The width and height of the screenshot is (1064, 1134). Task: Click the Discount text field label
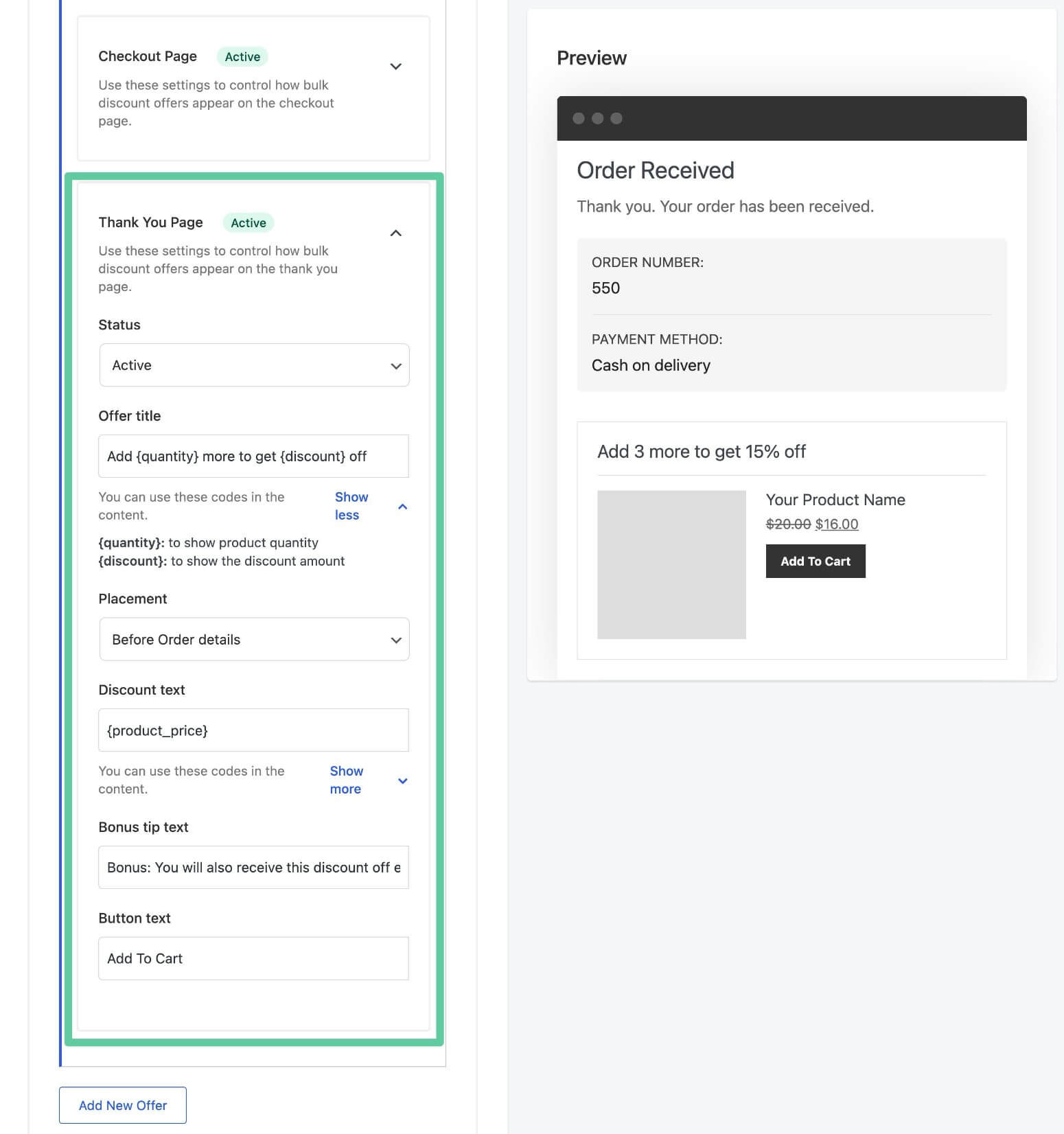pos(141,690)
